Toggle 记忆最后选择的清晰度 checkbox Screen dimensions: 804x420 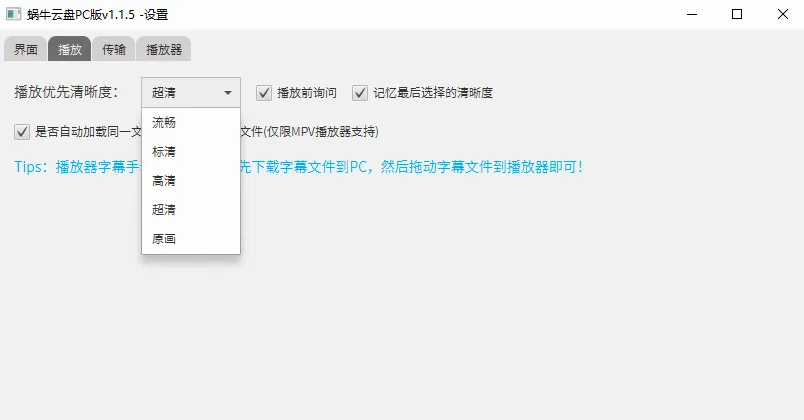tap(360, 93)
